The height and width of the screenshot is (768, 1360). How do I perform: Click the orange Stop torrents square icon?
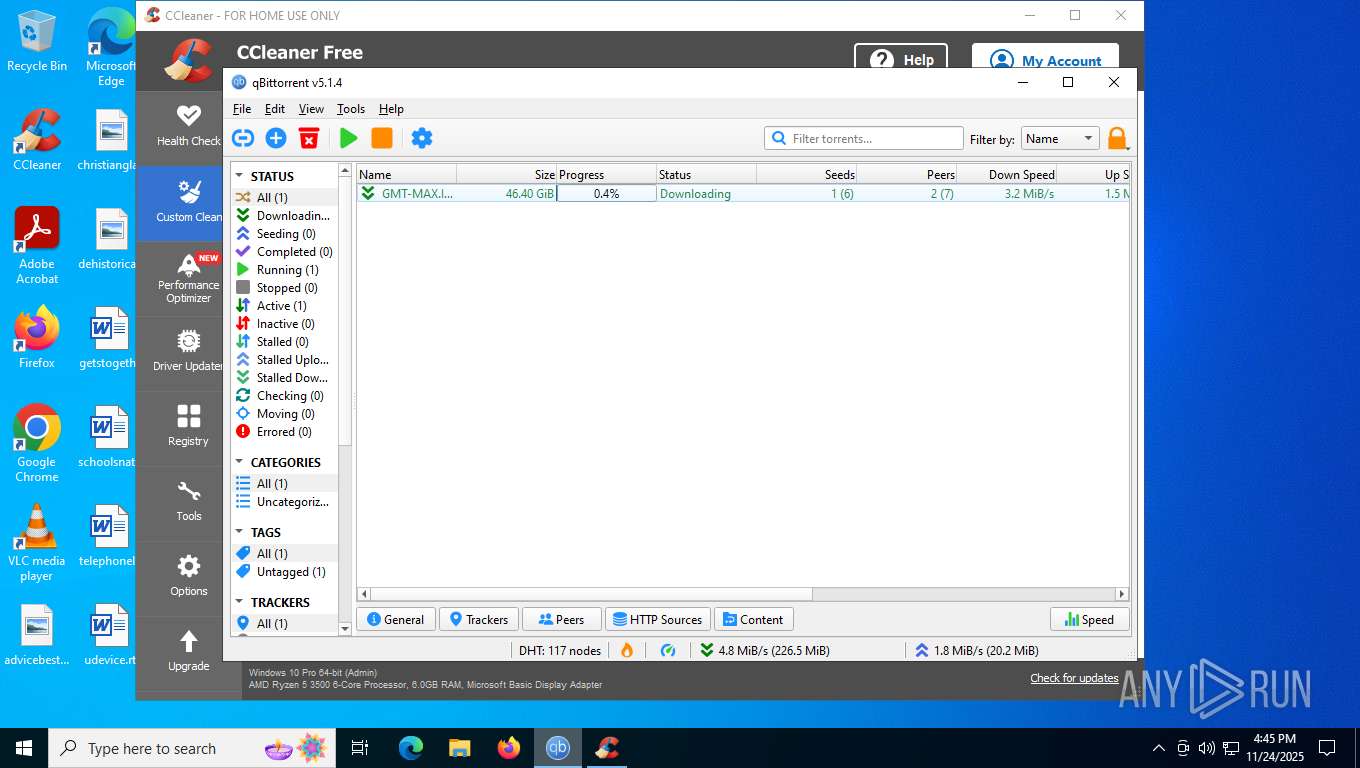[382, 138]
